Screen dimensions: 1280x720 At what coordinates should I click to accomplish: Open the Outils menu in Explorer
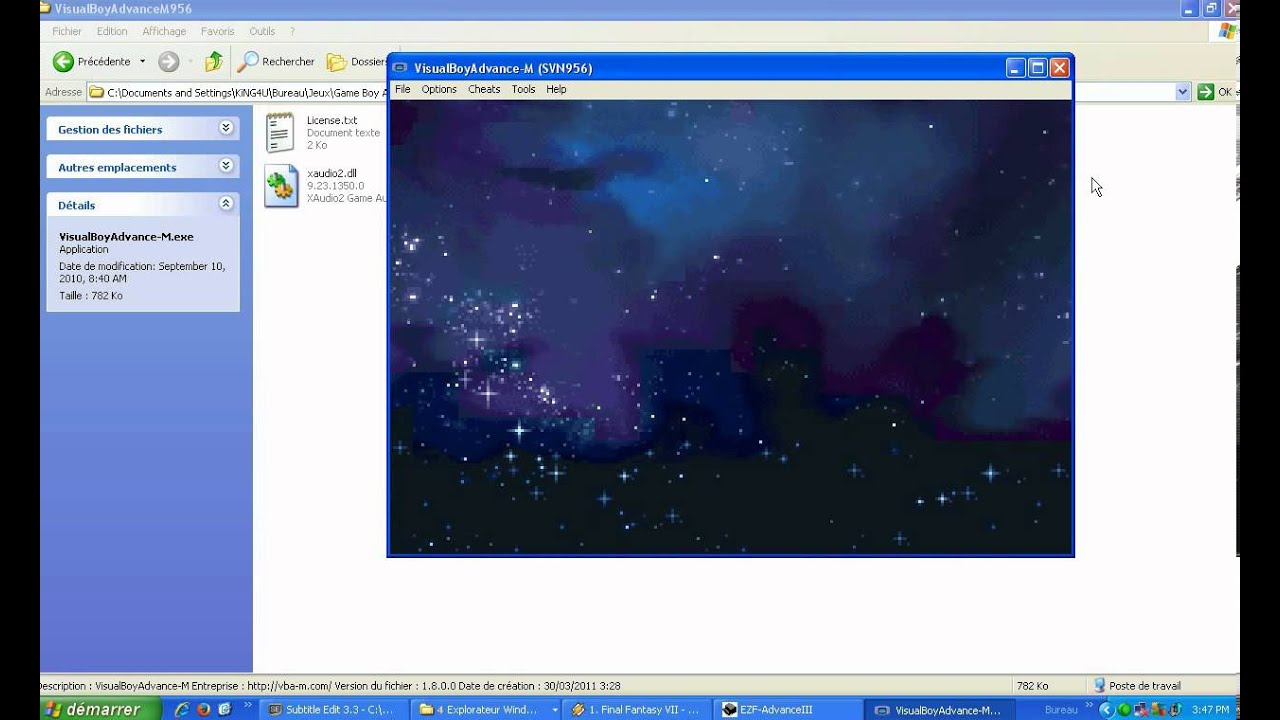[262, 31]
